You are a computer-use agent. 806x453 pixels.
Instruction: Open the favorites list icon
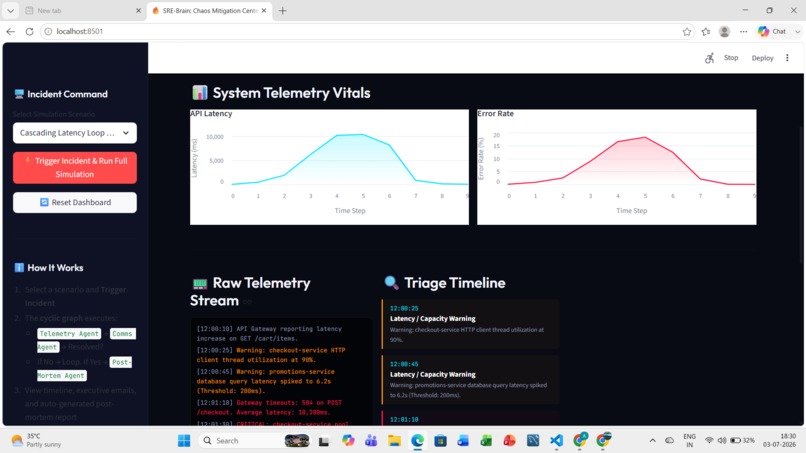pyautogui.click(x=706, y=31)
